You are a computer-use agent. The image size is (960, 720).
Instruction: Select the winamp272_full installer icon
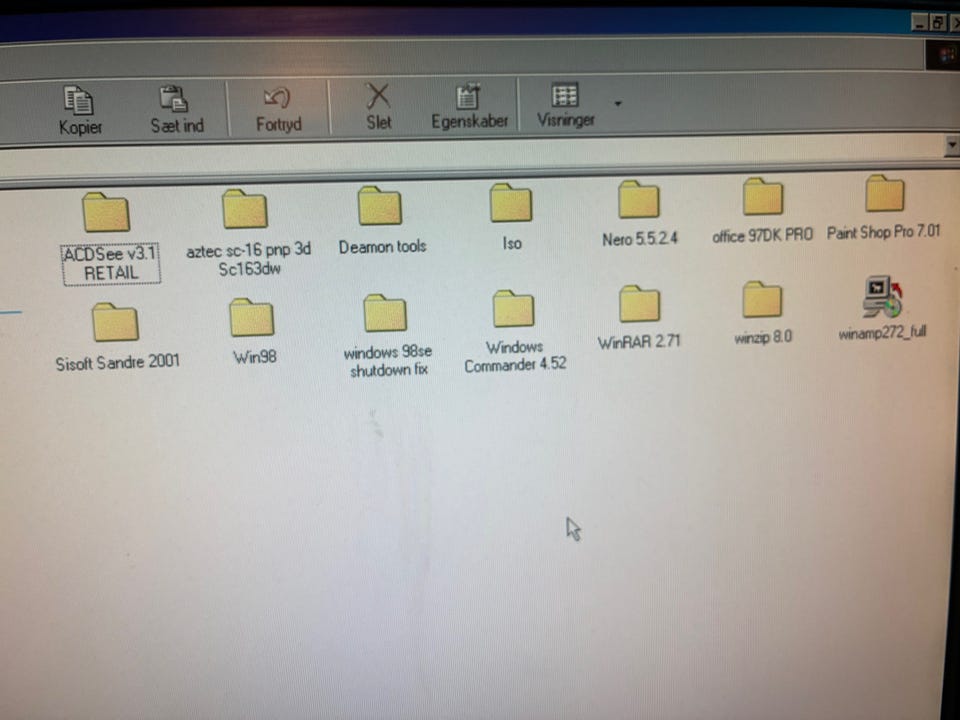coord(882,296)
